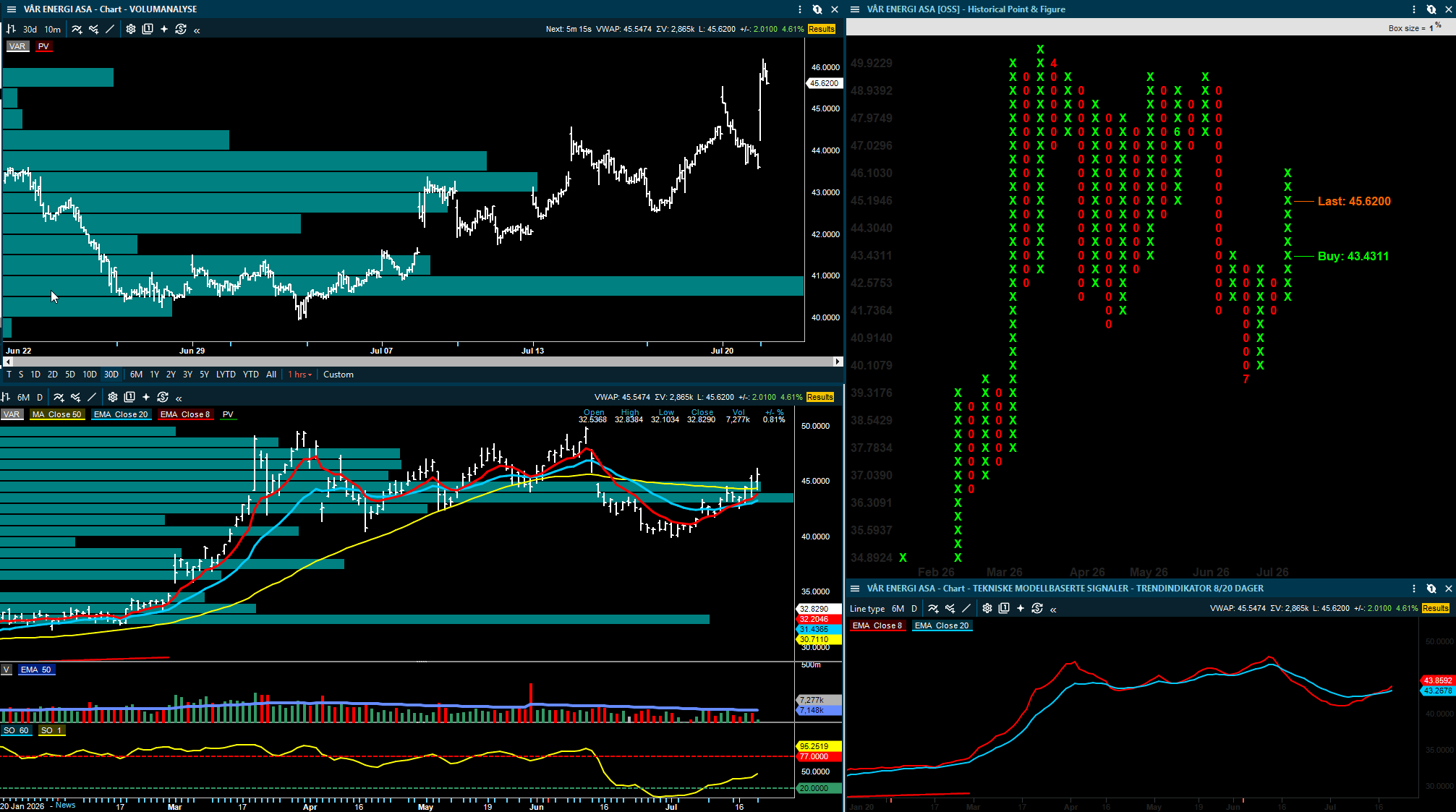Open chart template icon in daily chart toolbar

coord(129,397)
